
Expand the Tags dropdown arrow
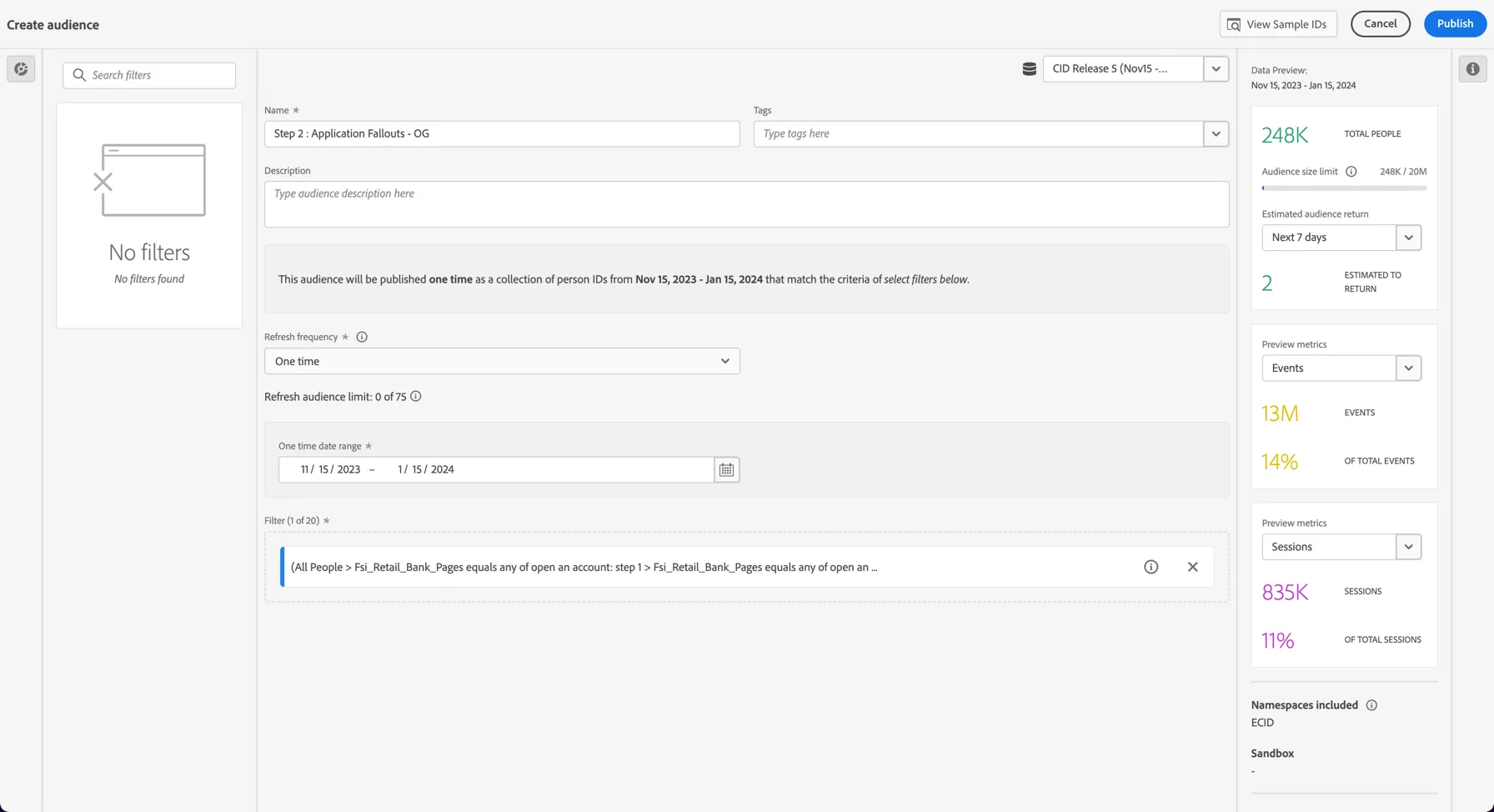pyautogui.click(x=1216, y=133)
